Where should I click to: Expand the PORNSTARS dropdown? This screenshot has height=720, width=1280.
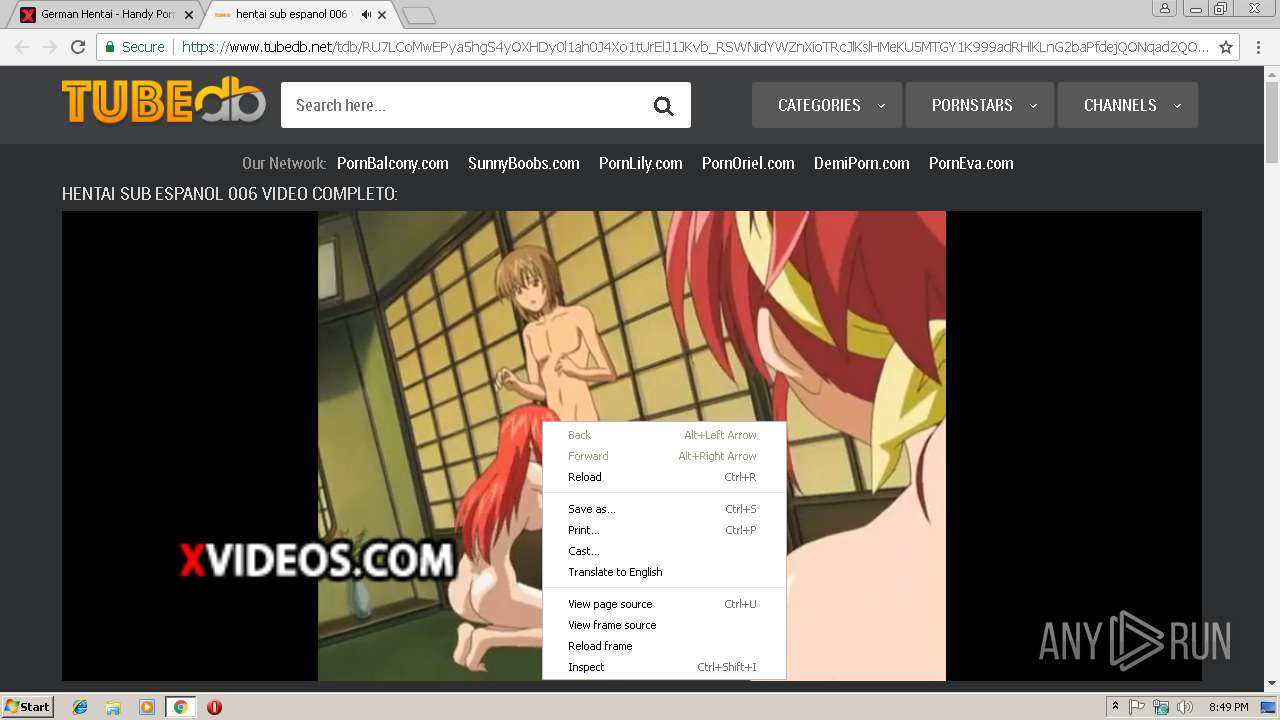[x=980, y=105]
